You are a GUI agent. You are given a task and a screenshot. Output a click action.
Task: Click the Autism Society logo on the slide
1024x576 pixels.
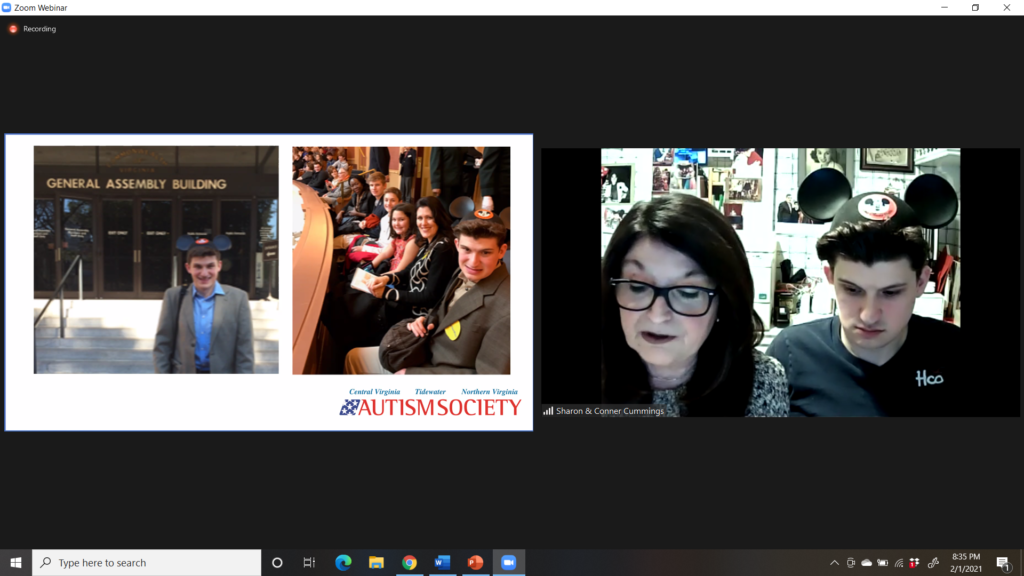click(x=430, y=408)
